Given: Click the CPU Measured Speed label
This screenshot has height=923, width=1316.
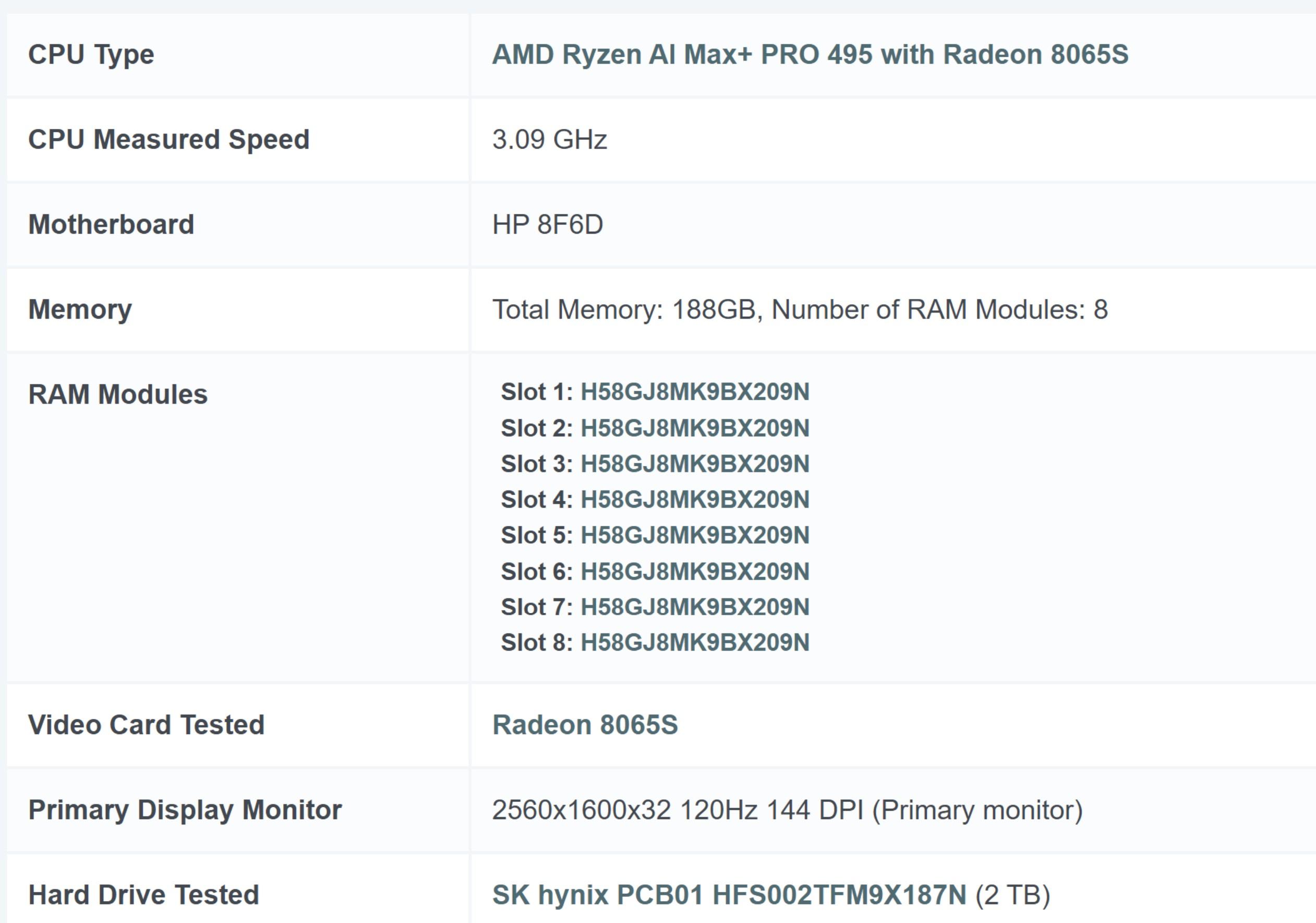Looking at the screenshot, I should pos(168,140).
